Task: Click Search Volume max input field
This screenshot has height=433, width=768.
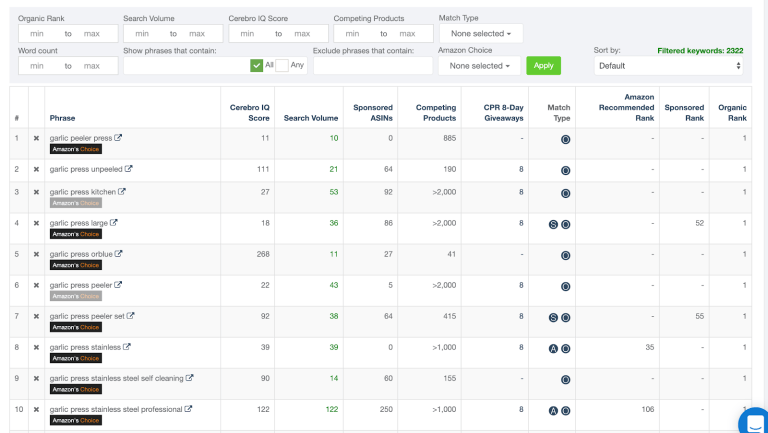Action: [x=198, y=33]
